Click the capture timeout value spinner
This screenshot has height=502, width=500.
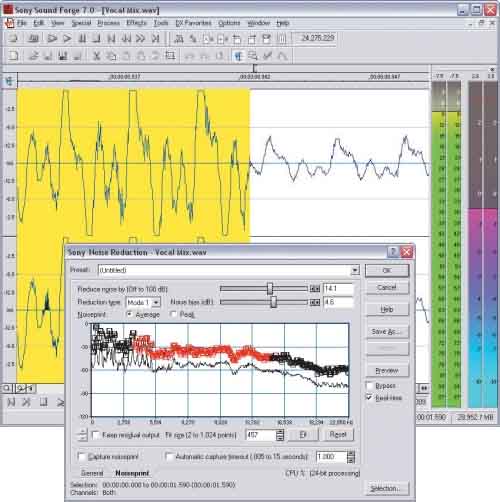(x=351, y=456)
